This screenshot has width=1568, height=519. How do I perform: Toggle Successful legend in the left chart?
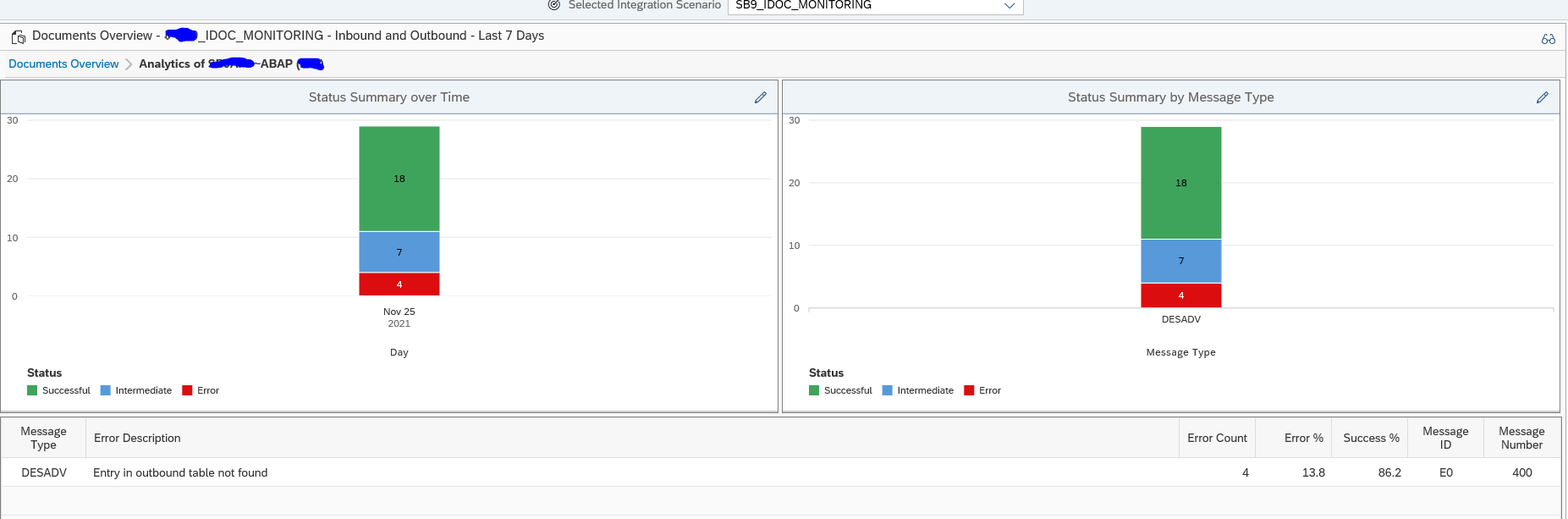tap(58, 390)
